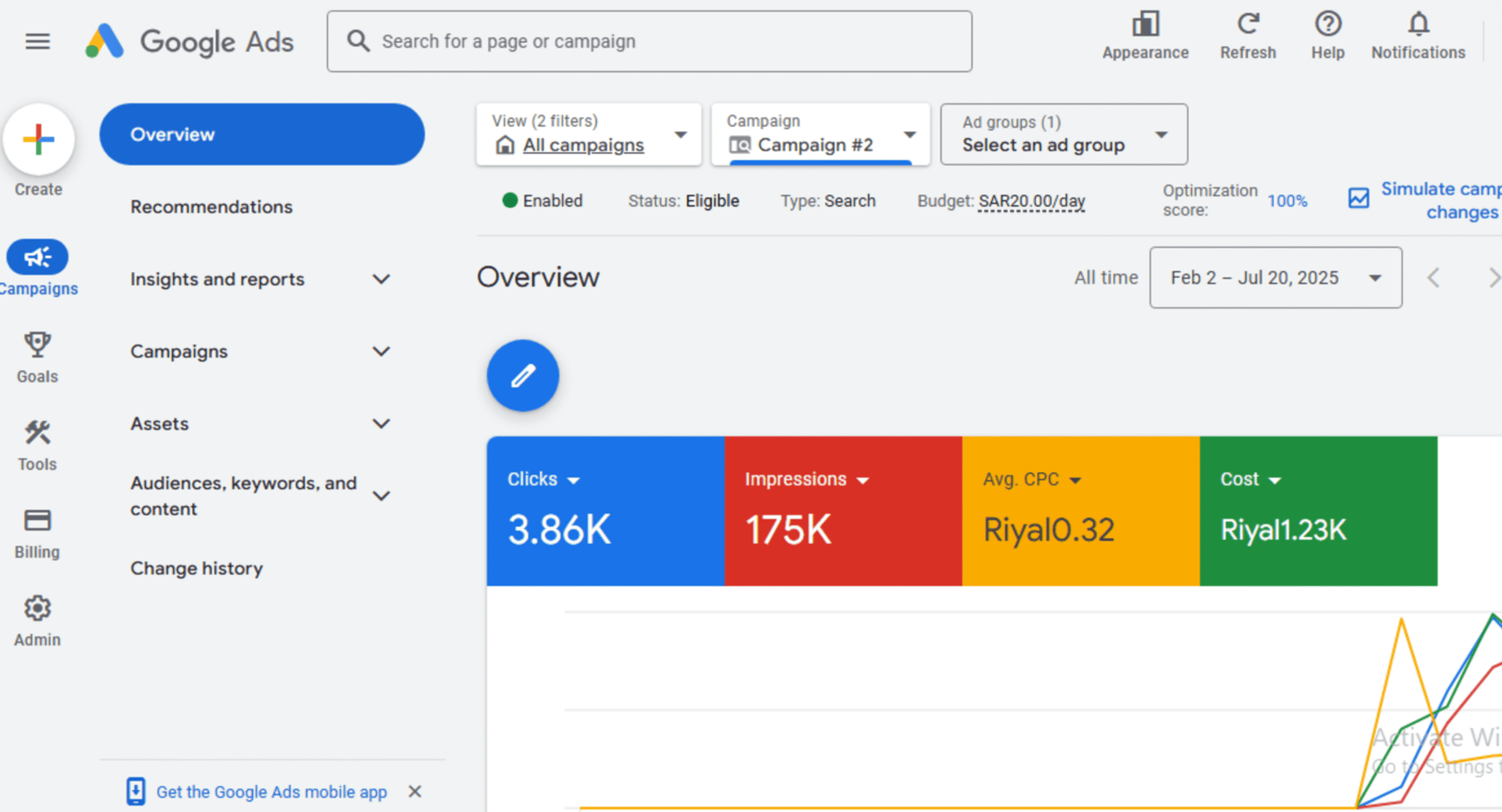Open Recommendations page
Image resolution: width=1502 pixels, height=812 pixels.
point(211,207)
